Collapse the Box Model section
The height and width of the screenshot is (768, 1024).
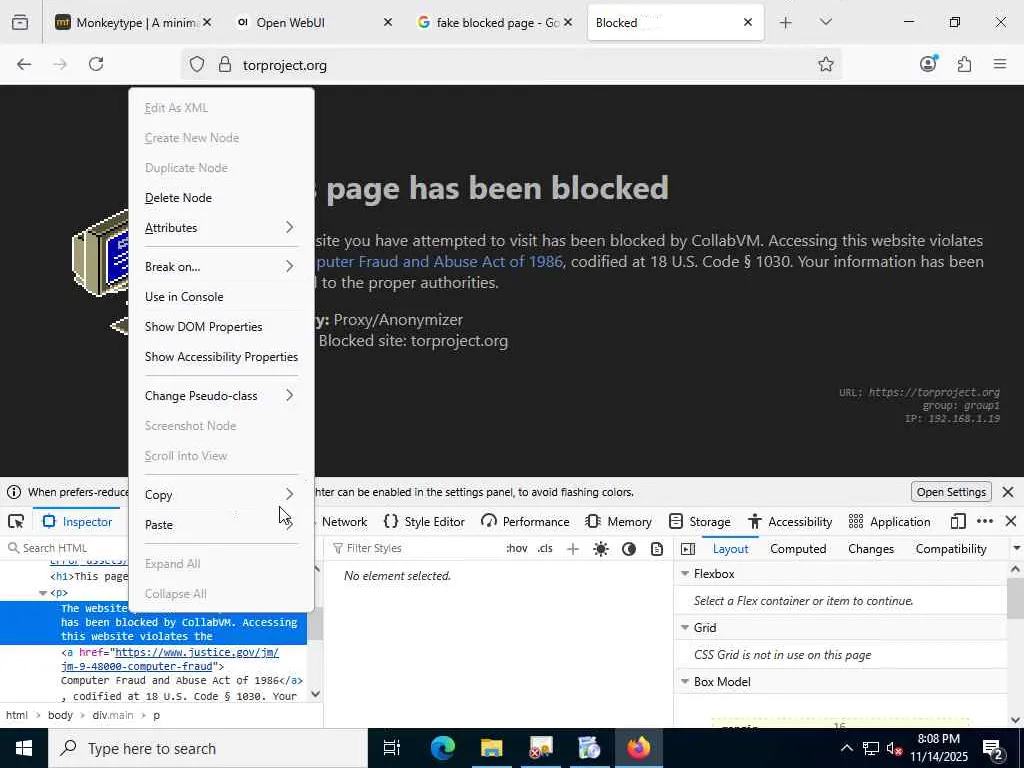[x=685, y=682]
